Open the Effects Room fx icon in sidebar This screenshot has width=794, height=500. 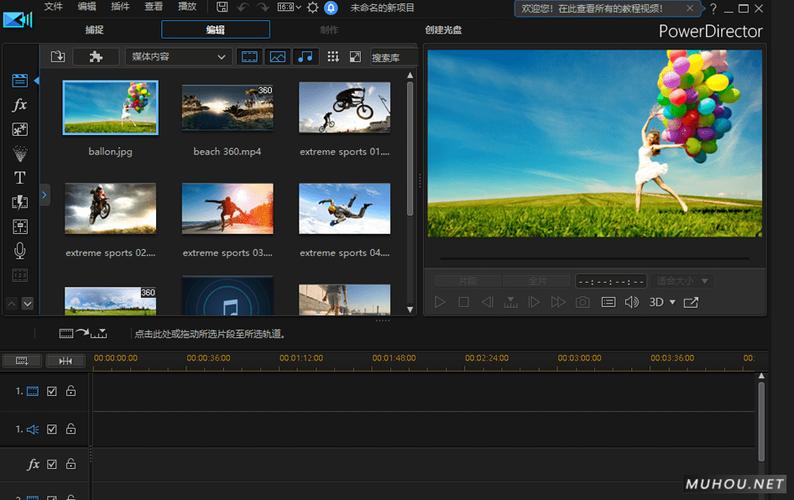pos(19,105)
